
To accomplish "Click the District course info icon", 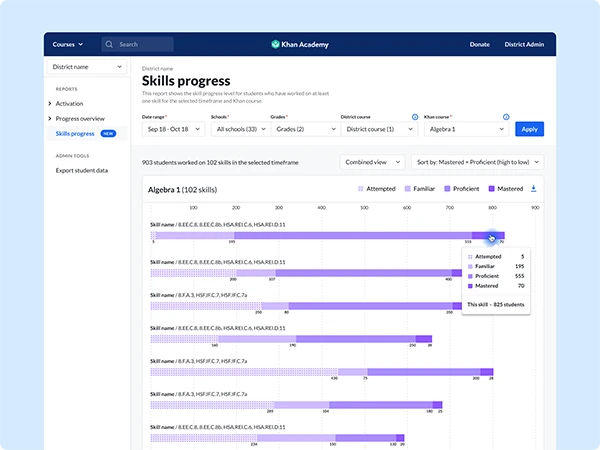I will 415,117.
